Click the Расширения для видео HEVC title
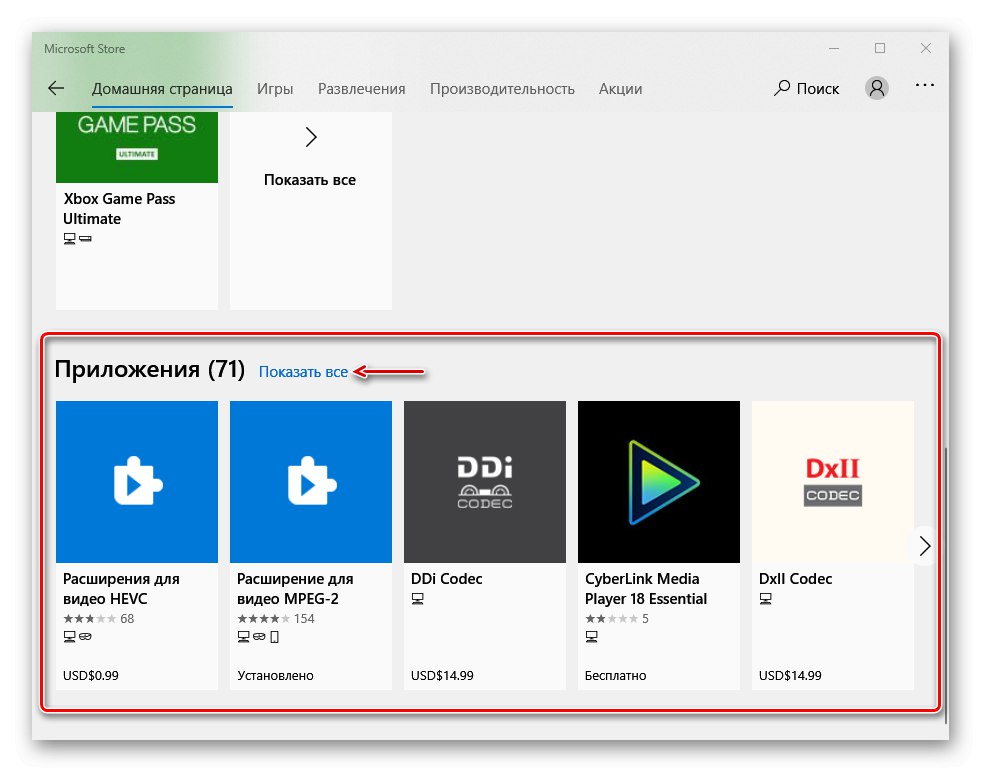 tap(121, 589)
